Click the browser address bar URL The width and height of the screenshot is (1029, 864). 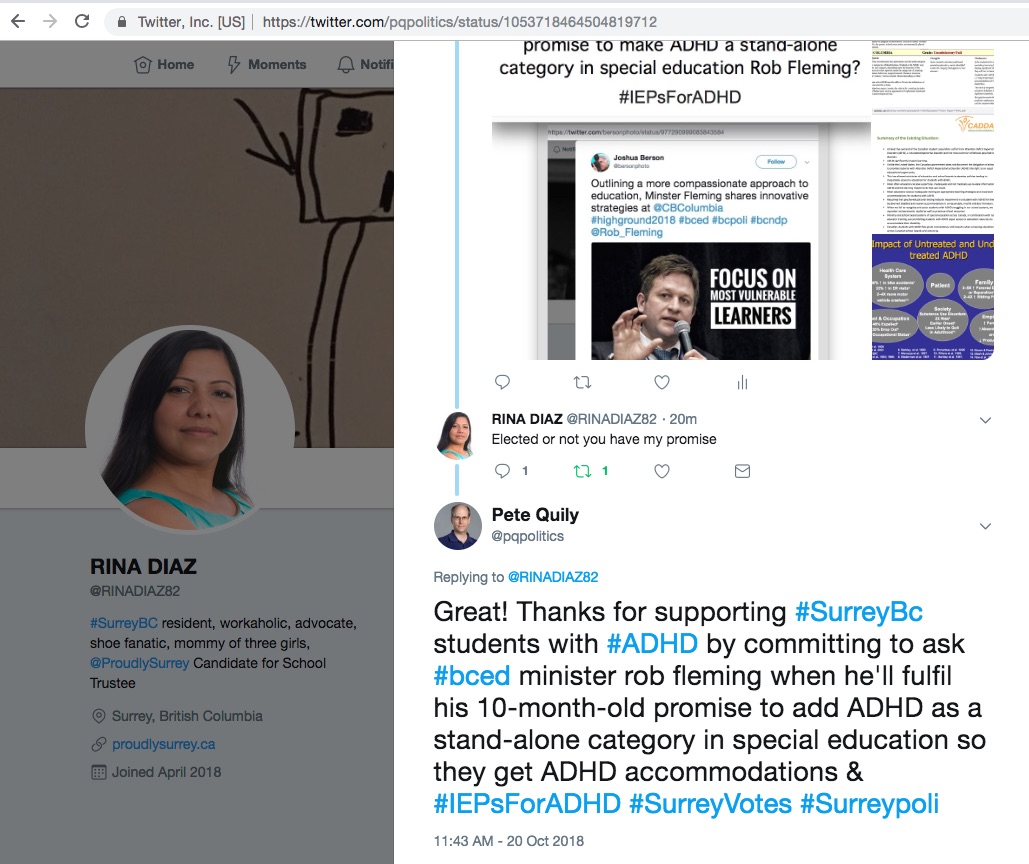(459, 22)
